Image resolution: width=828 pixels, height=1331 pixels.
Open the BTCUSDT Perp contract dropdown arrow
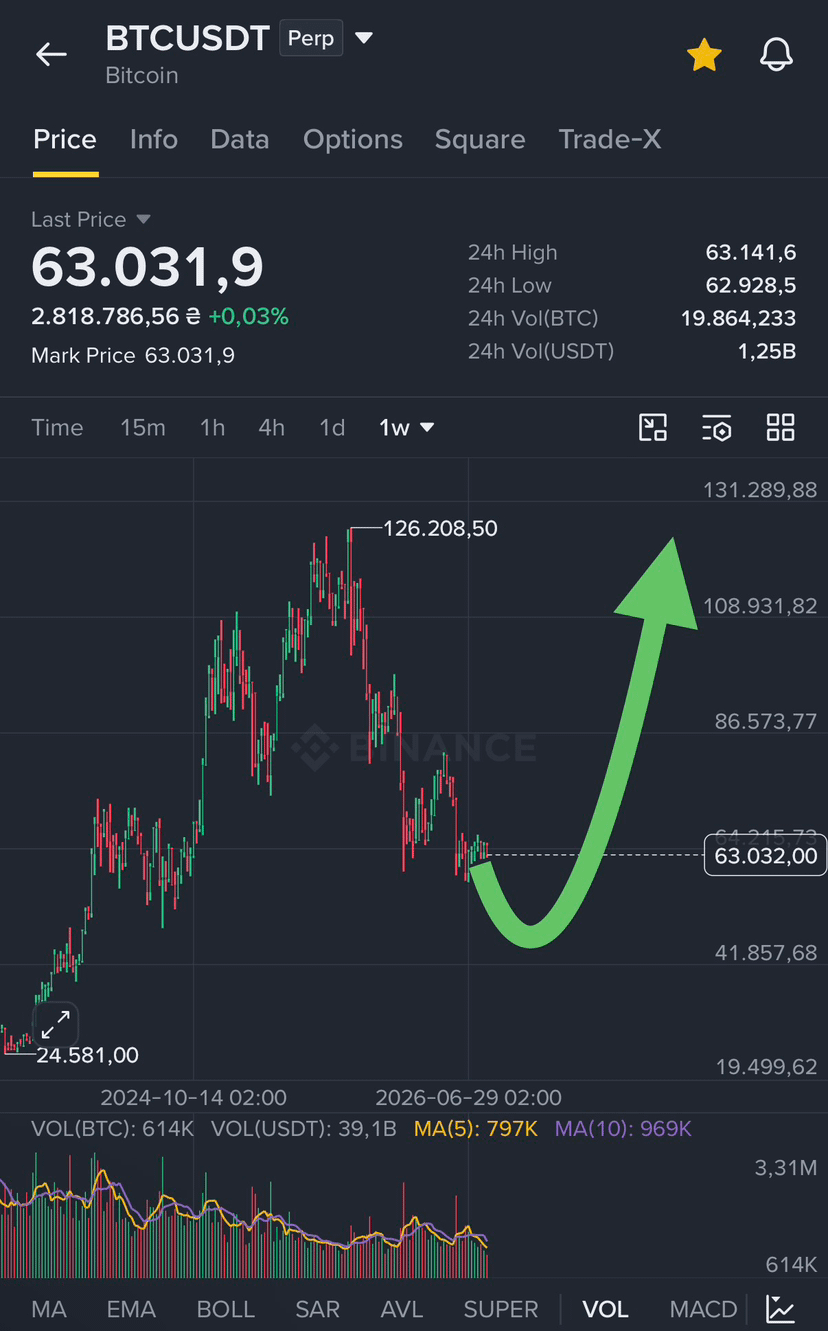coord(364,39)
